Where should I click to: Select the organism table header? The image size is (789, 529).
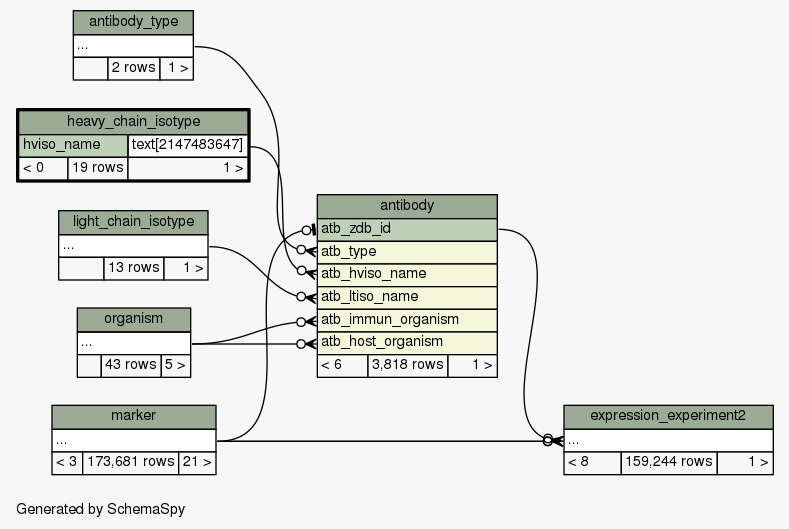coord(133,319)
